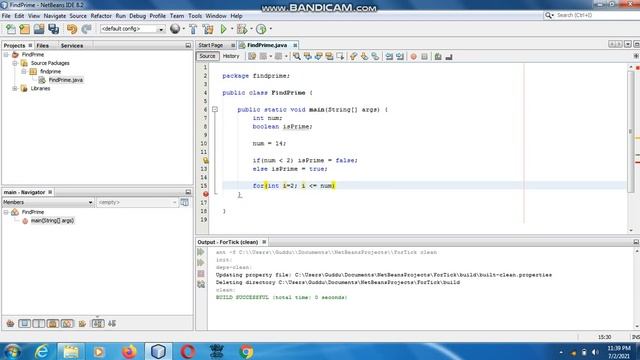Switch to the Start Page tab
Viewport: 640px width, 360px height.
211,45
